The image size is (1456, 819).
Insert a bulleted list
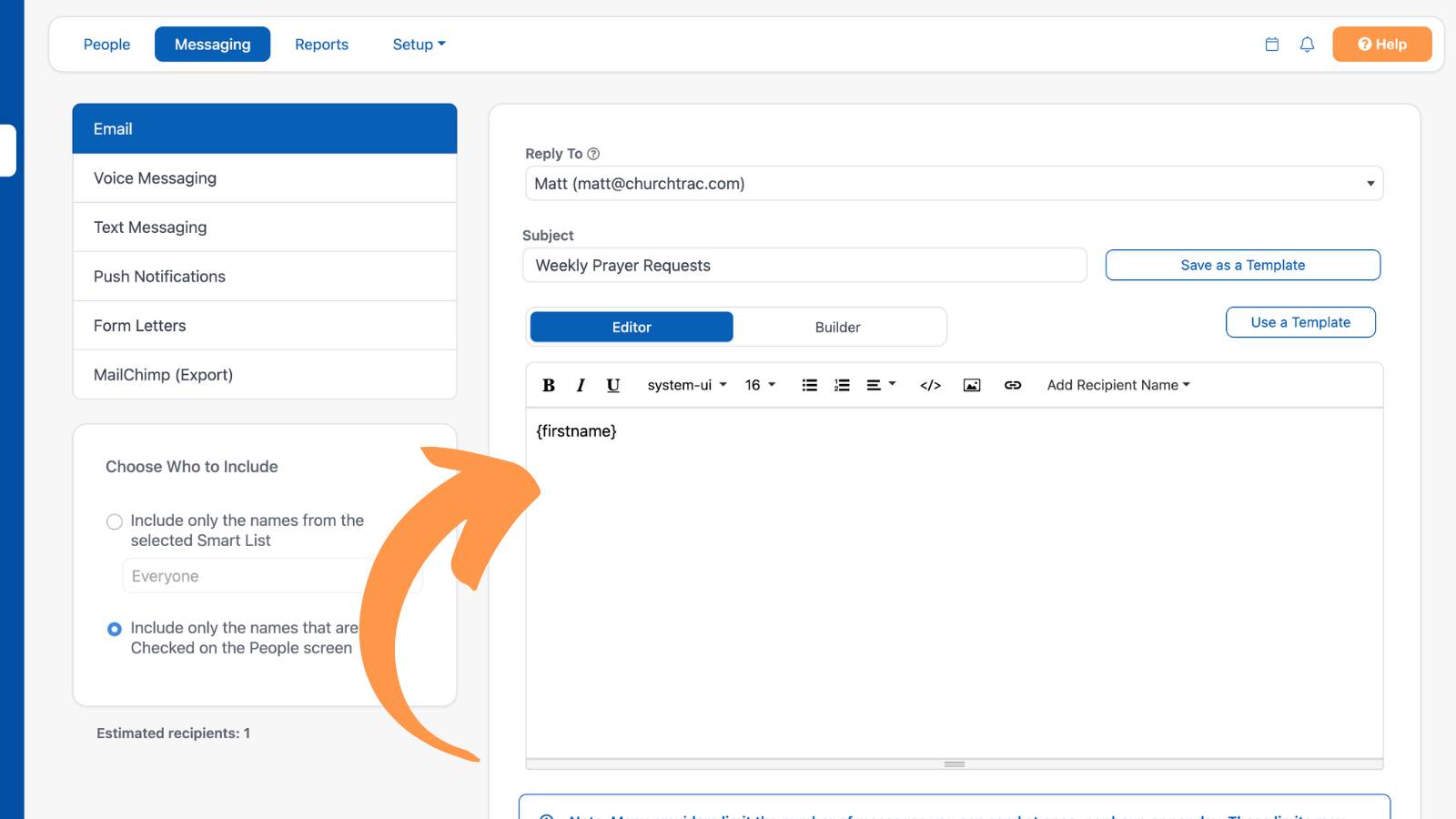click(x=809, y=385)
